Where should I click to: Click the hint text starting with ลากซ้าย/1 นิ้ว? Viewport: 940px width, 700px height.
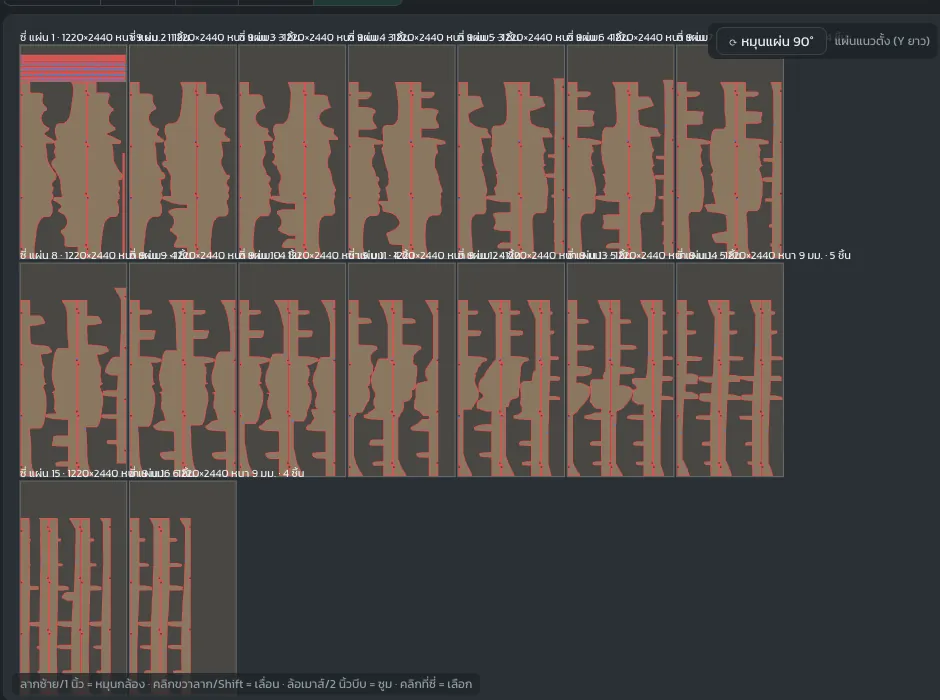[x=246, y=684]
